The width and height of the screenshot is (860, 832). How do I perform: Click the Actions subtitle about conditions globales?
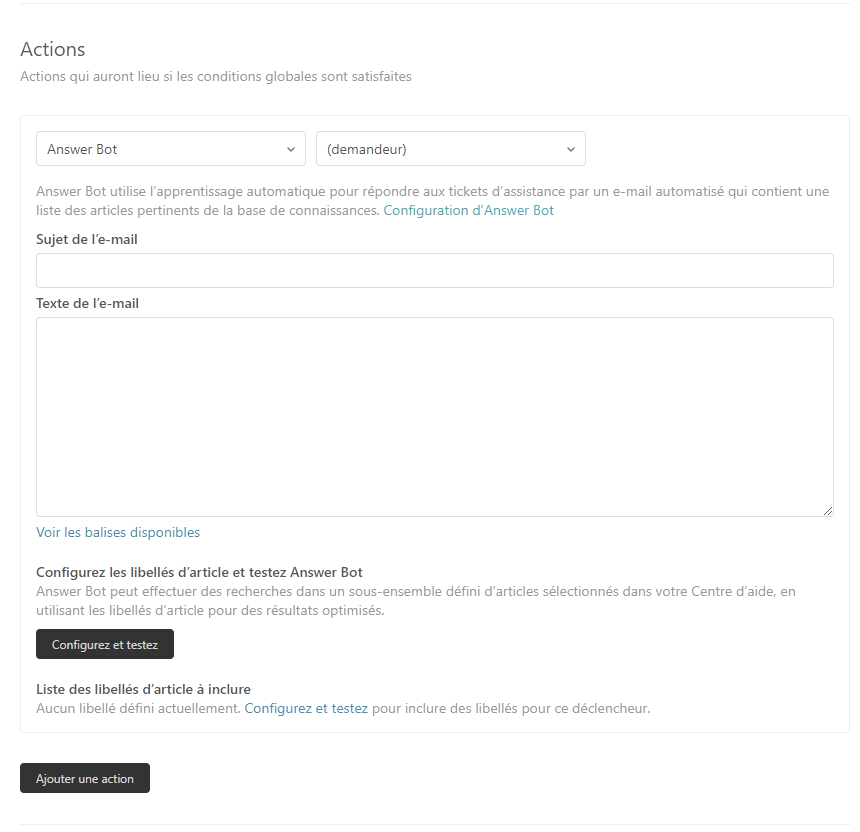(215, 76)
